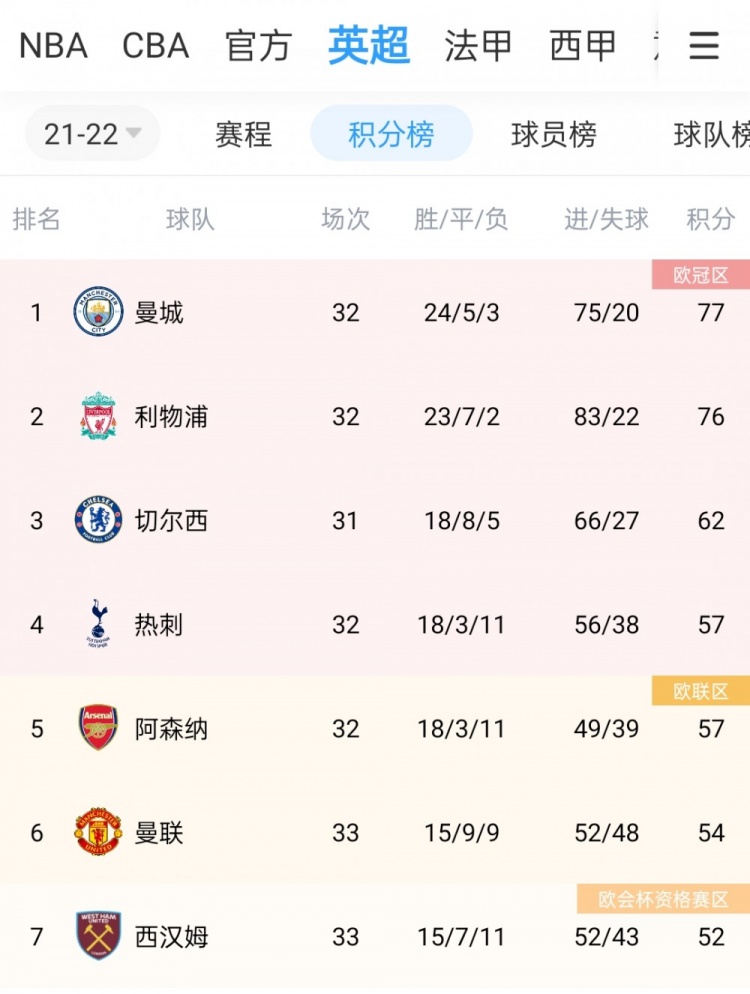The width and height of the screenshot is (750, 994).
Task: Tap the Manchester City club crest
Action: (98, 311)
